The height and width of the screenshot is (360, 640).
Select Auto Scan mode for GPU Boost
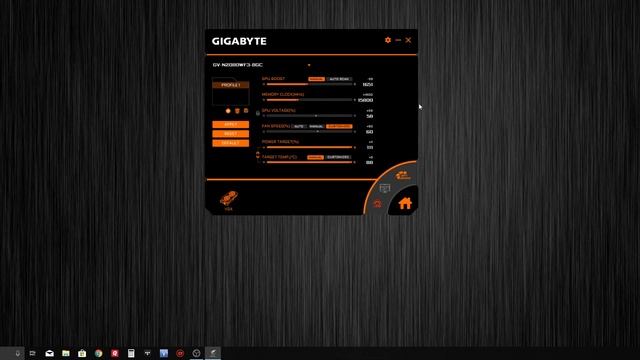click(x=339, y=79)
